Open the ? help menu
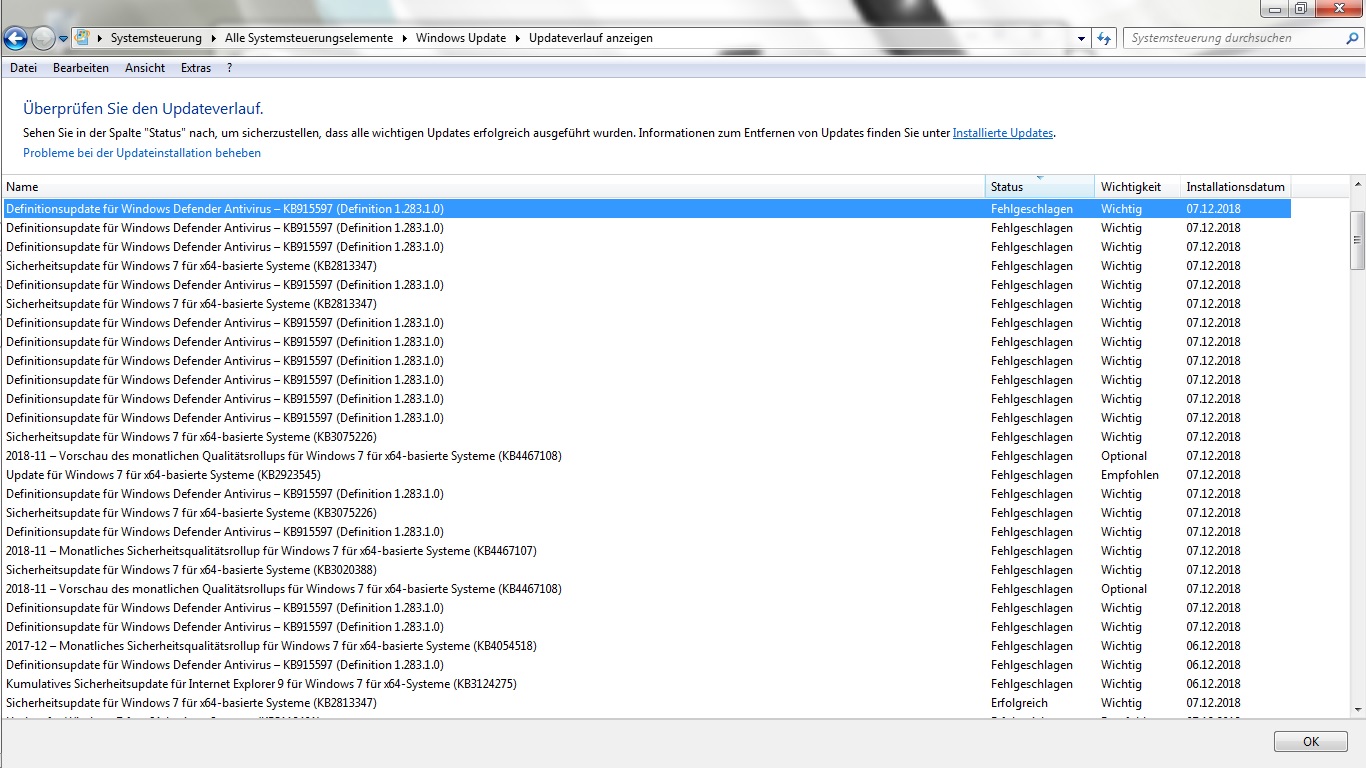The width and height of the screenshot is (1366, 768). pos(229,68)
